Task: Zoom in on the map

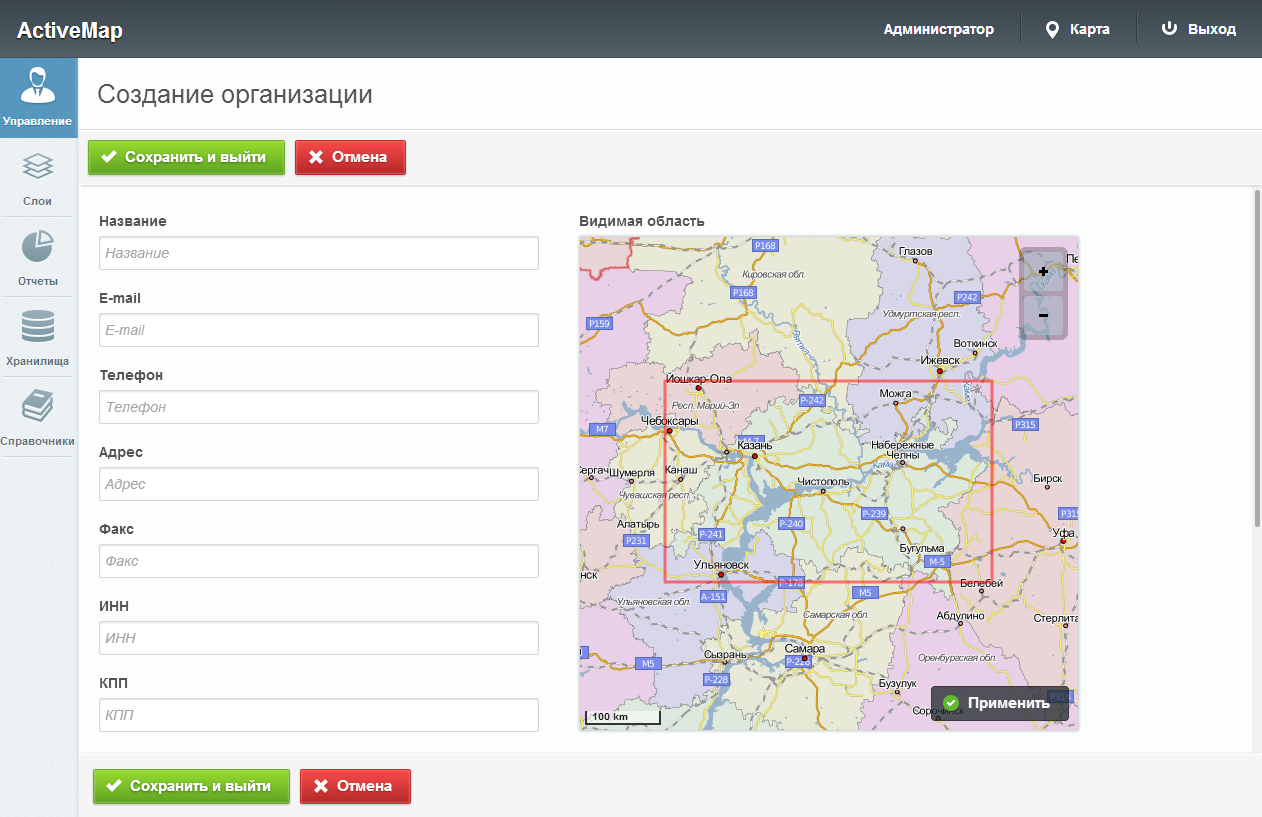Action: point(1043,272)
